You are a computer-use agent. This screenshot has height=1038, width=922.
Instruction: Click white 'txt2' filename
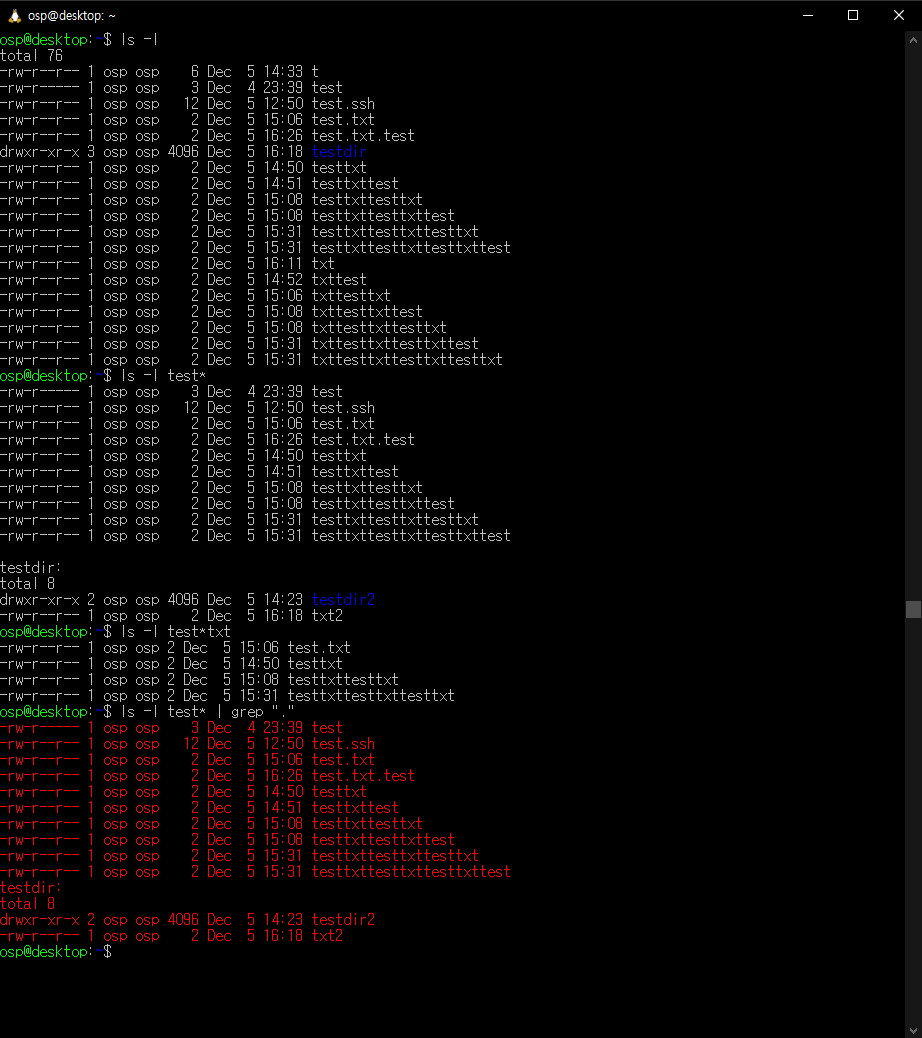pyautogui.click(x=327, y=616)
